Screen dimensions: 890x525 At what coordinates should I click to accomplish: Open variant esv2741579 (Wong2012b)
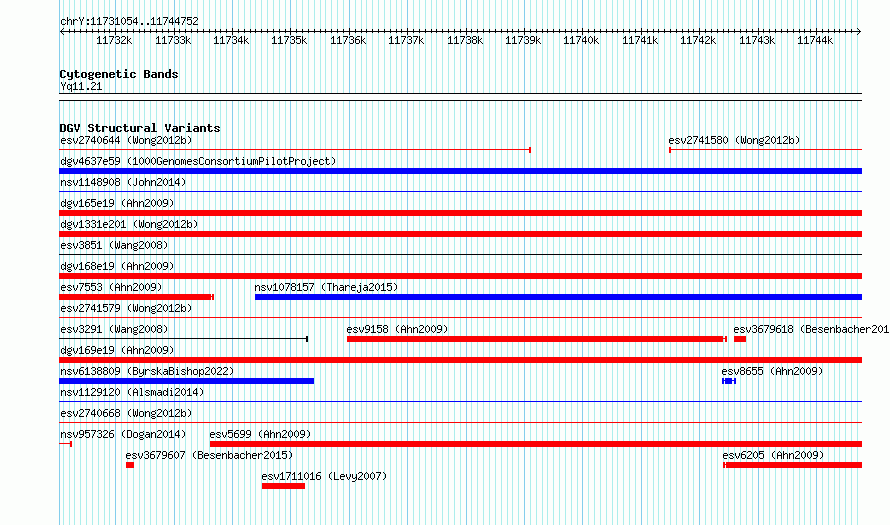coord(126,308)
